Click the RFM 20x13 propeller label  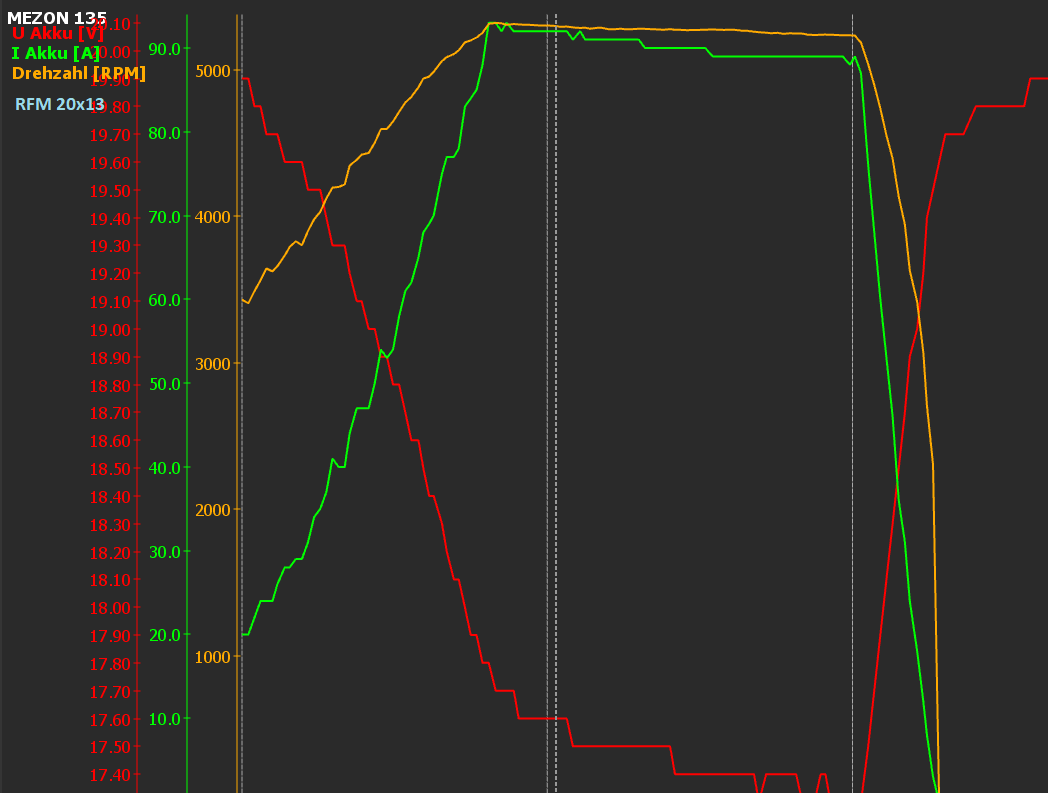(60, 104)
